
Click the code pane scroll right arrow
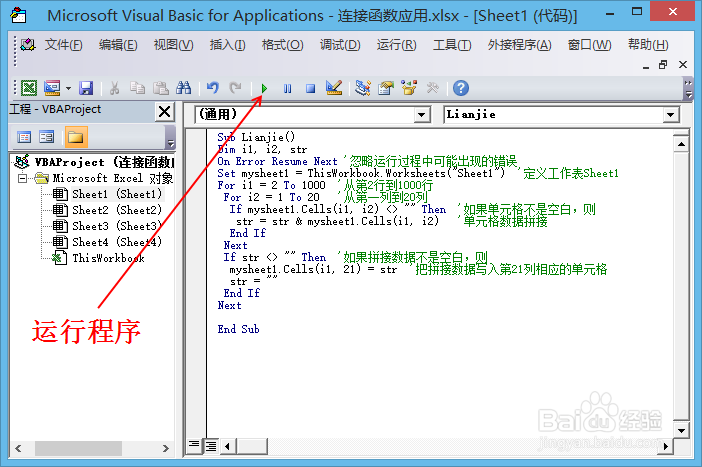coord(666,446)
